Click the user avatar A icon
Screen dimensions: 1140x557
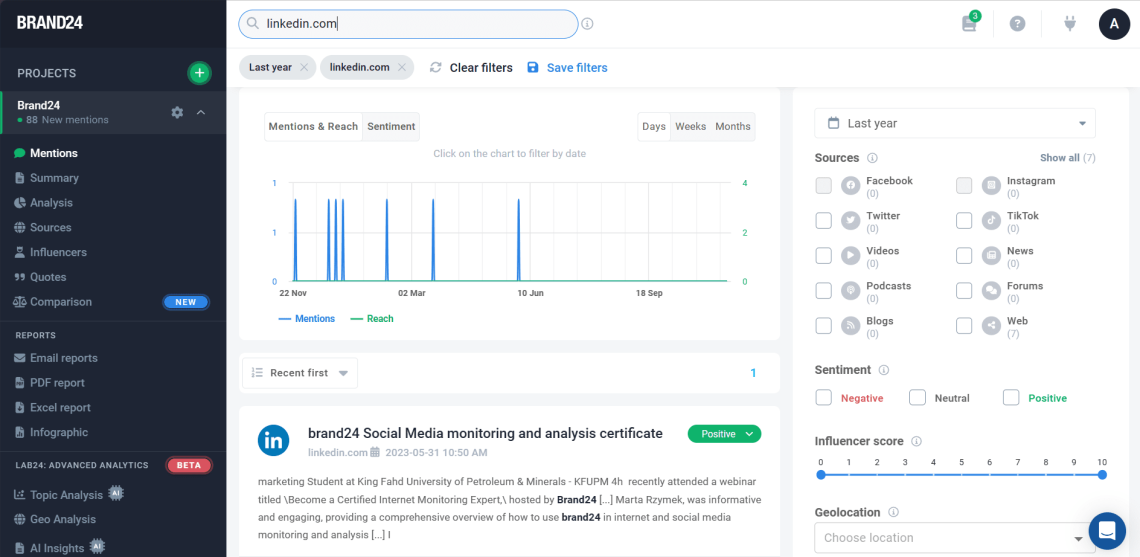tap(1114, 23)
